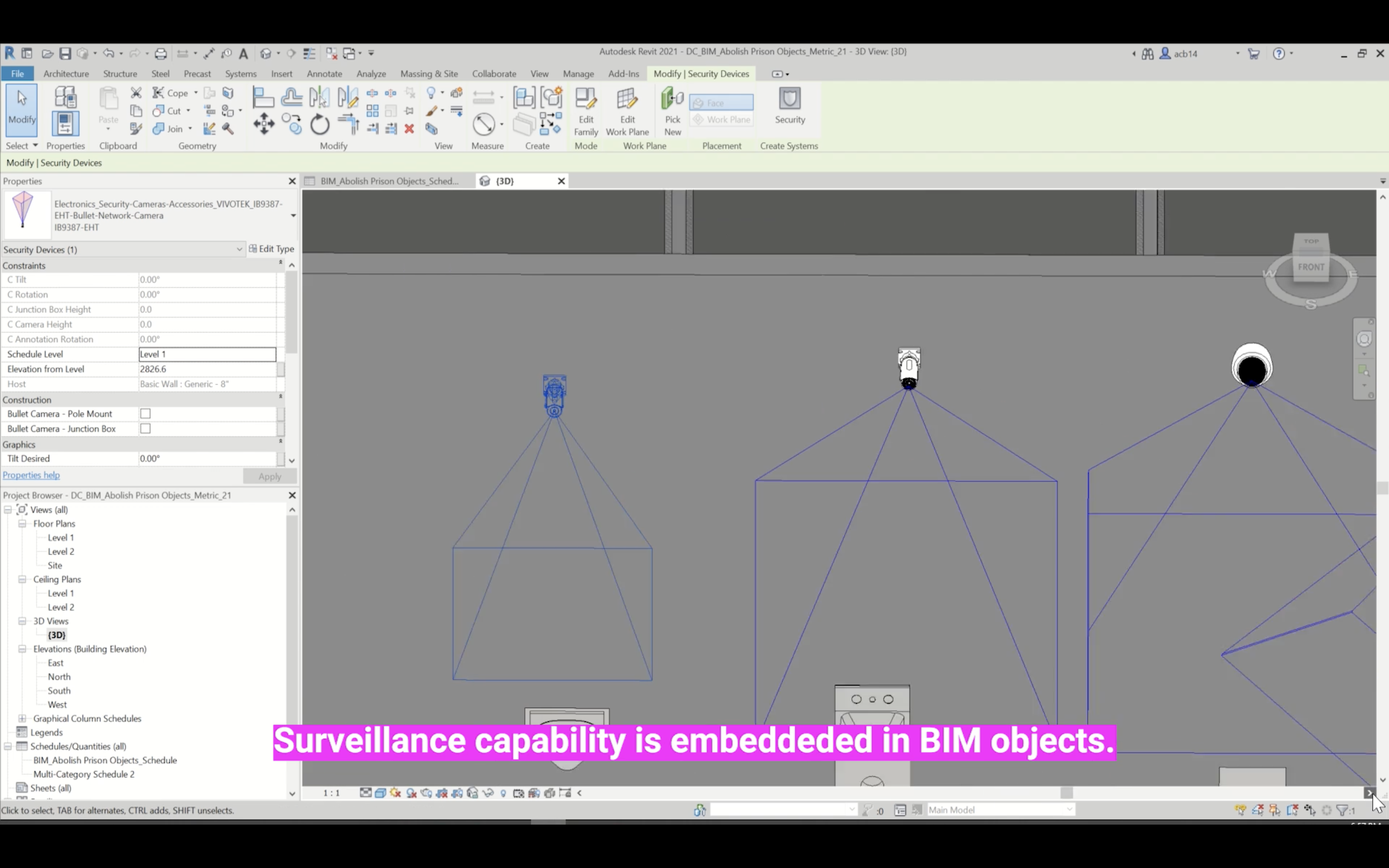The image size is (1389, 868).
Task: Open the Annotate ribbon tab
Action: [324, 74]
